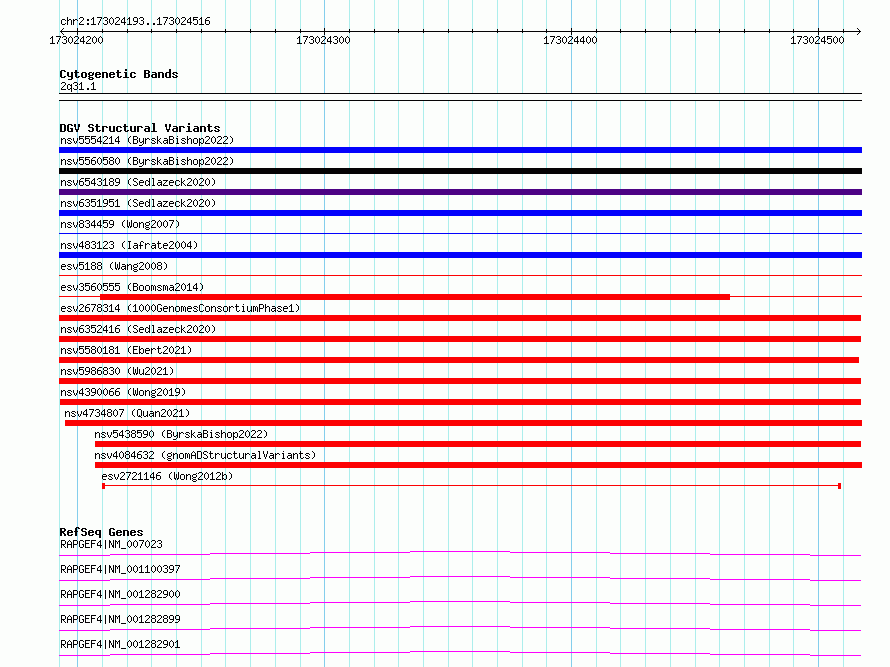Click nsv6351951 (Sedlazeck2020) label
Viewport: 890px width, 667px height.
138,203
